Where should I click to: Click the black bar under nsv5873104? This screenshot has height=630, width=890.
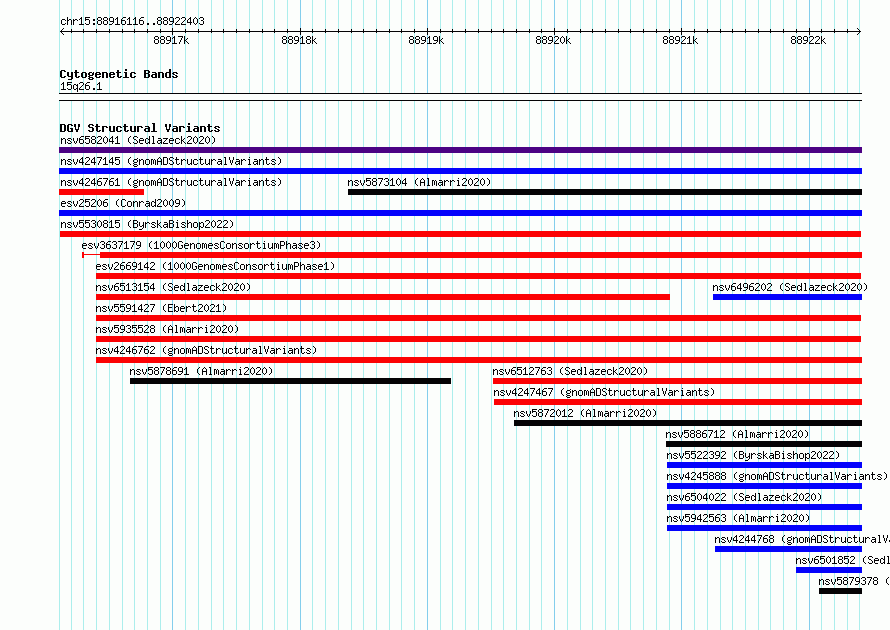point(605,192)
